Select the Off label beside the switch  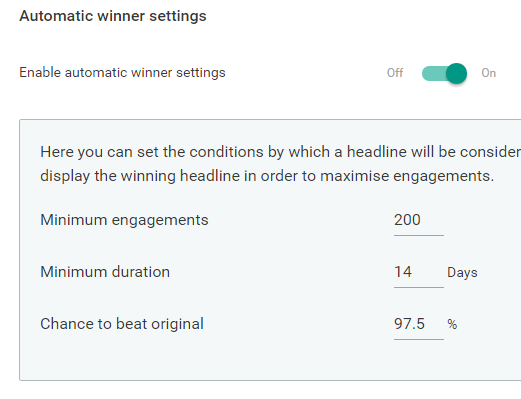pos(395,73)
